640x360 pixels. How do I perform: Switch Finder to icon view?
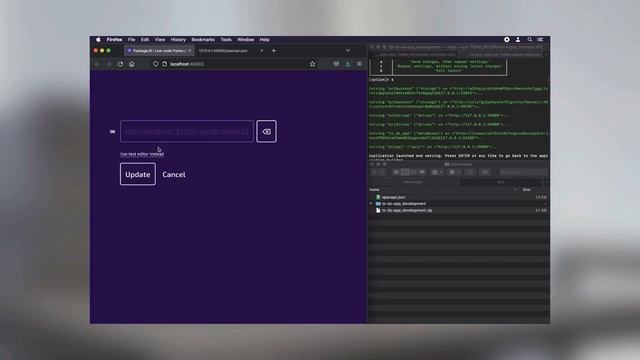(396, 172)
